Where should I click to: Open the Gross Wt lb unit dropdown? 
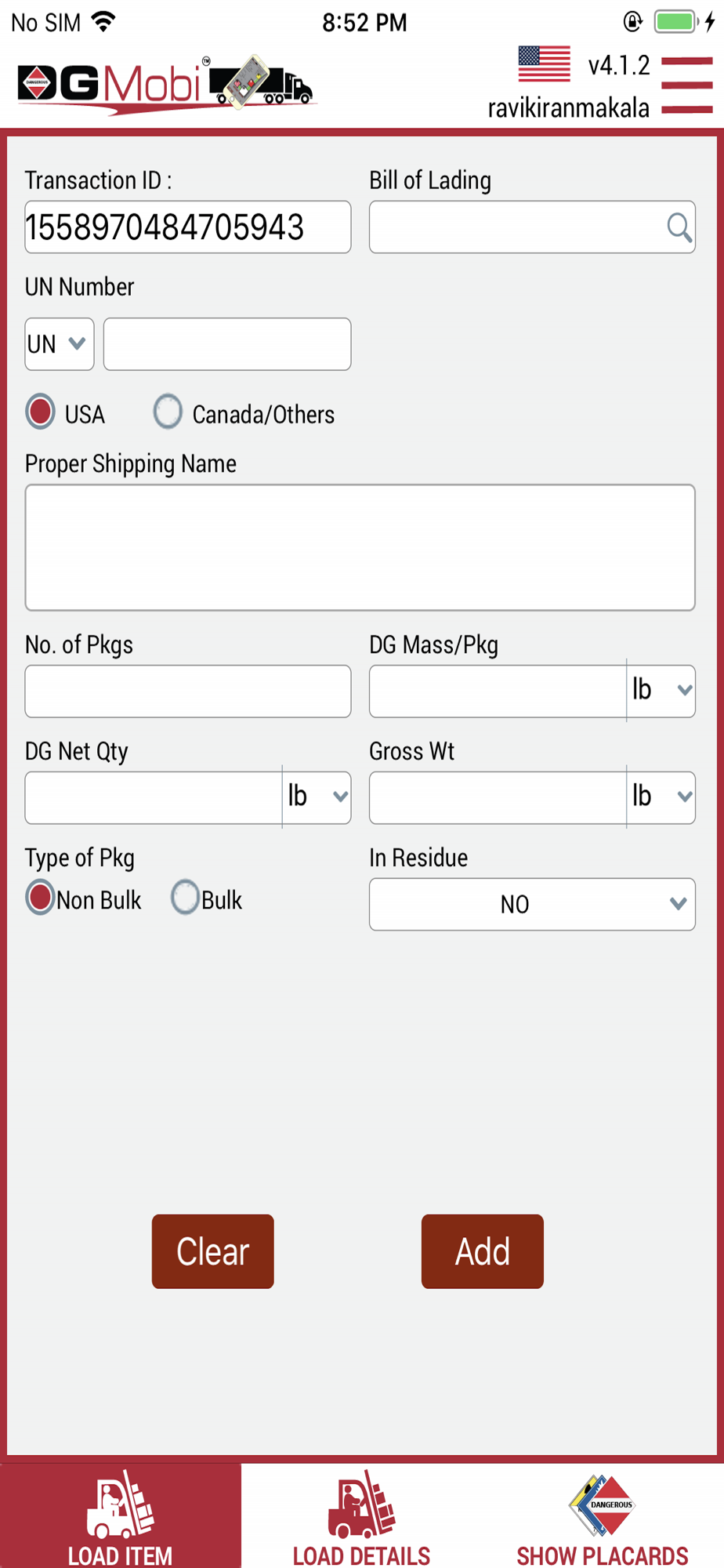click(x=661, y=797)
